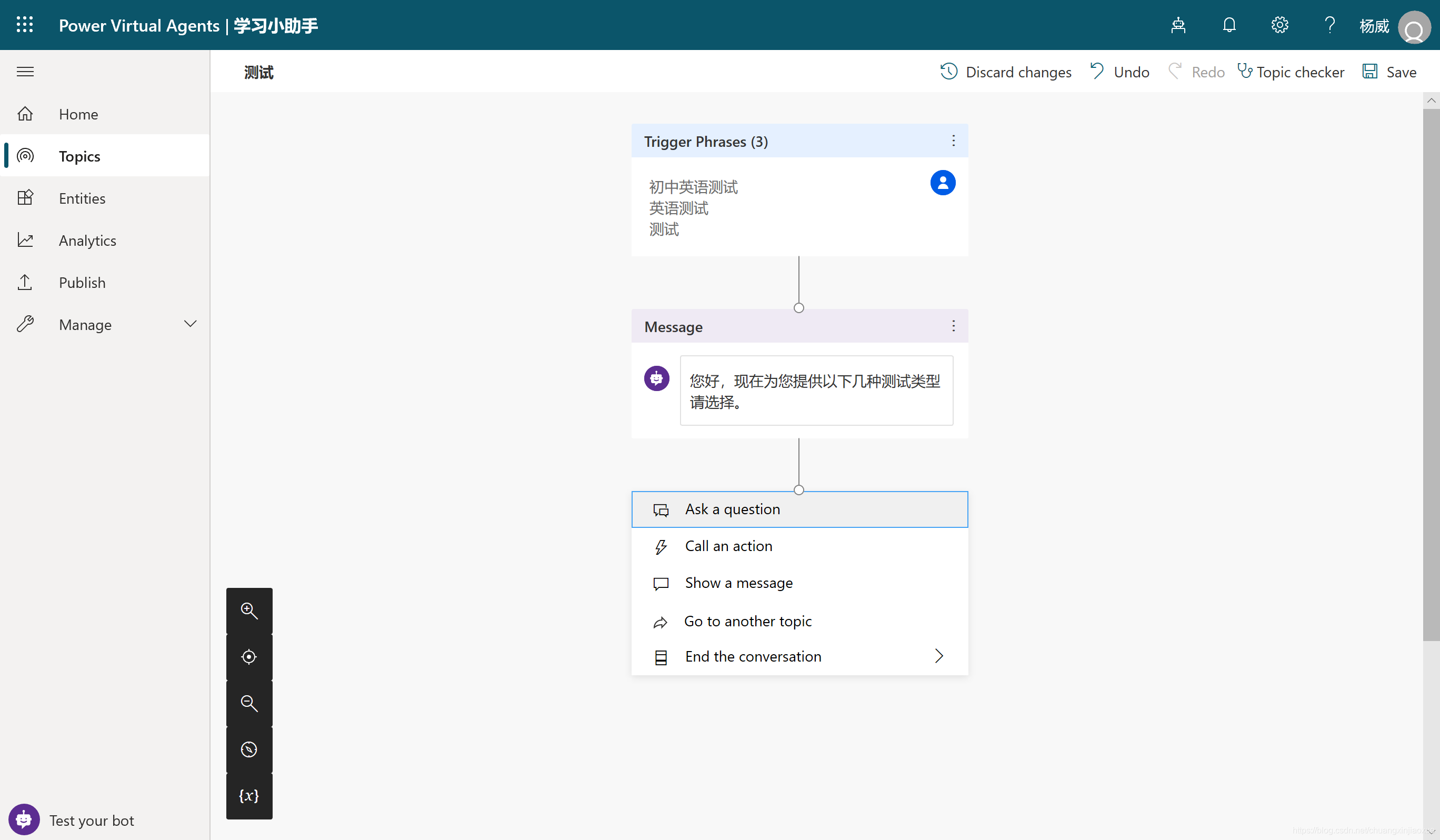
Task: Expand End the conversation submenu
Action: (x=938, y=656)
